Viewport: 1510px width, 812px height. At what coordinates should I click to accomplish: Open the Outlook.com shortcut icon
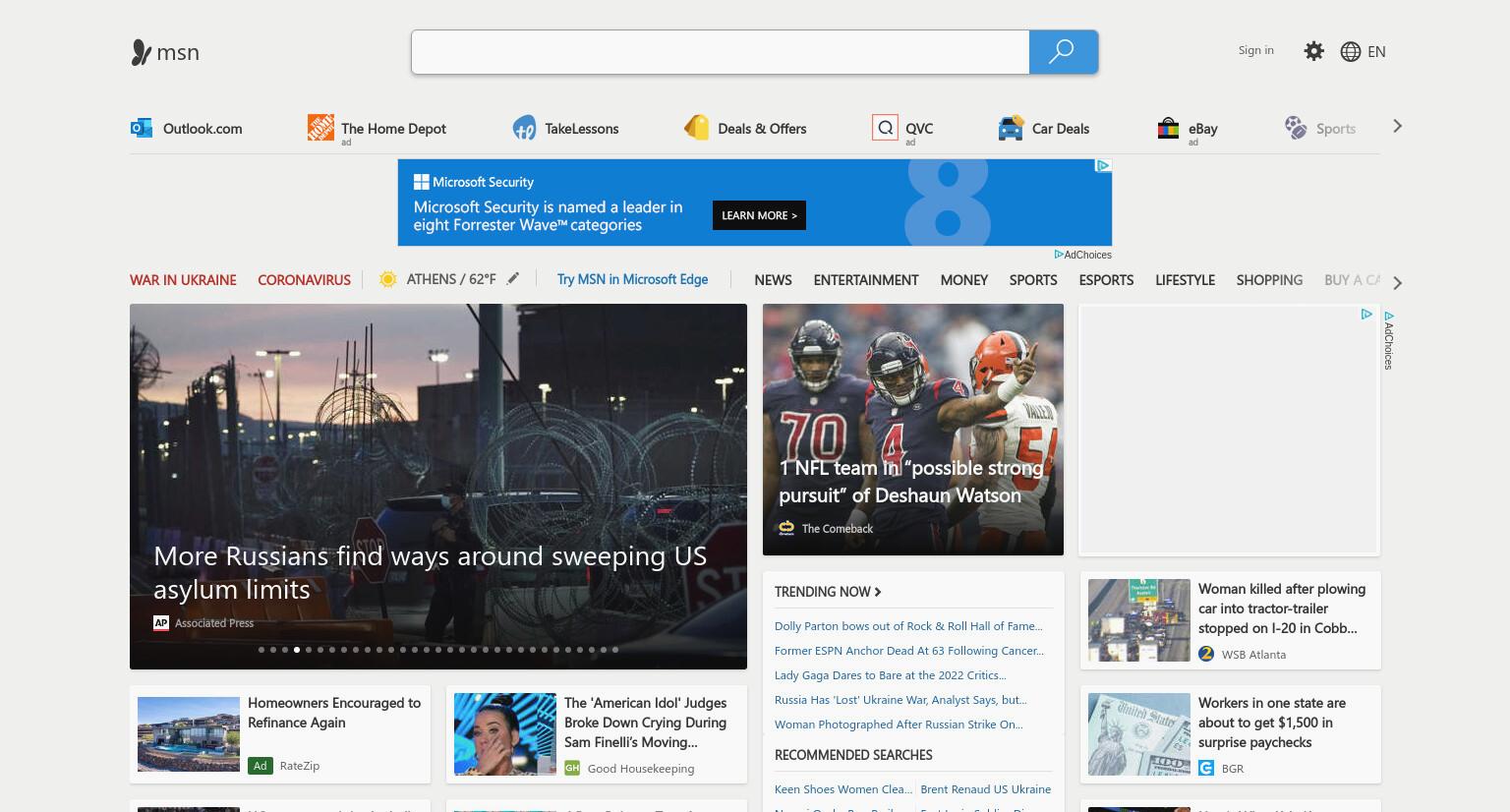coord(142,128)
